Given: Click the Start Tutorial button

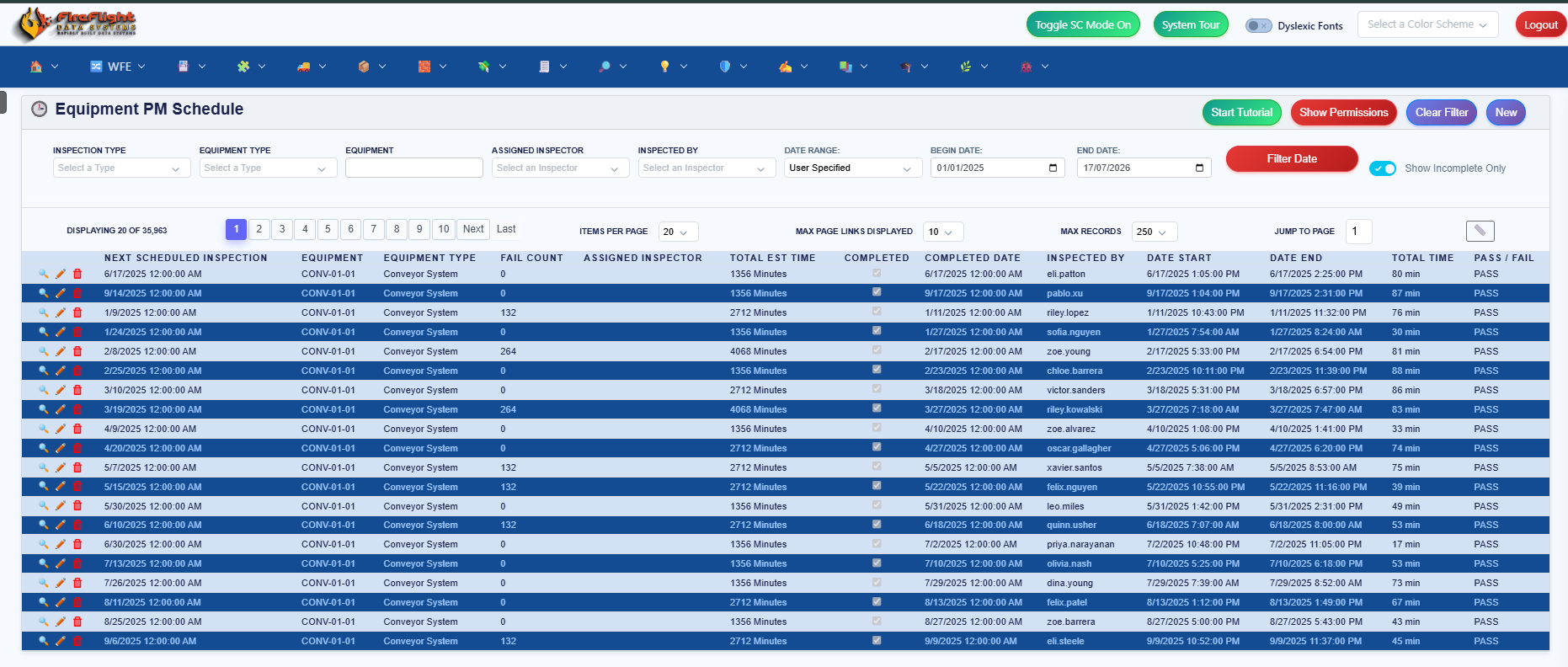Looking at the screenshot, I should tap(1242, 112).
